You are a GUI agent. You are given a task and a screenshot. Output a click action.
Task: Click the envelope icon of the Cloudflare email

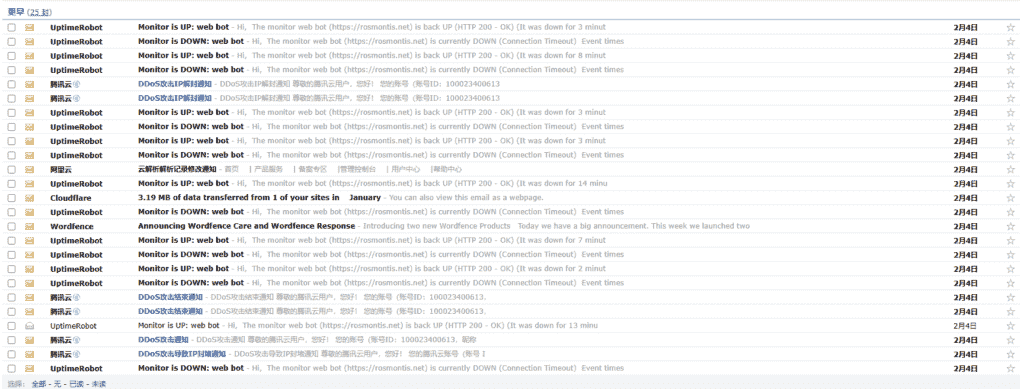(29, 198)
